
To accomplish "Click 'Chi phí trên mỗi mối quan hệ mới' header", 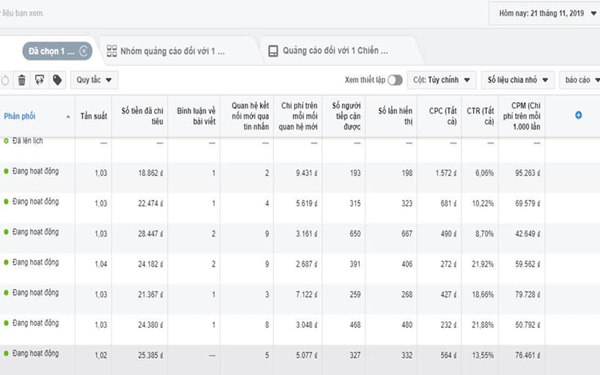I will pos(298,116).
